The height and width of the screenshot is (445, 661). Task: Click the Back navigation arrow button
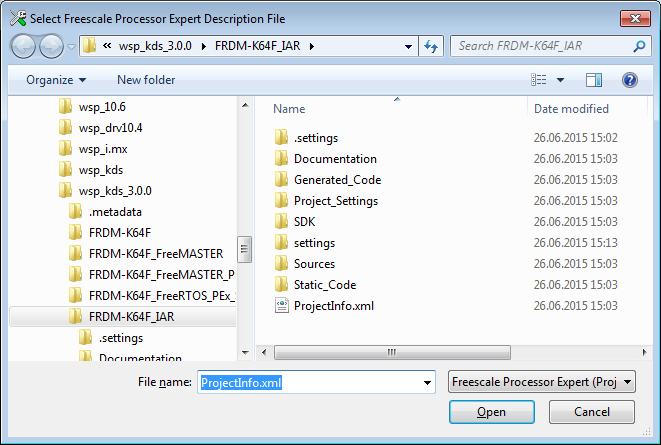[x=25, y=46]
